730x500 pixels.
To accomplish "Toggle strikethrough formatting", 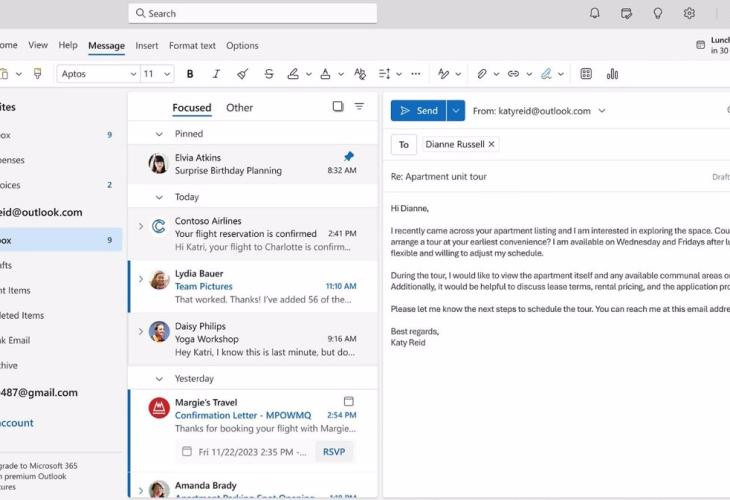I will pos(268,74).
